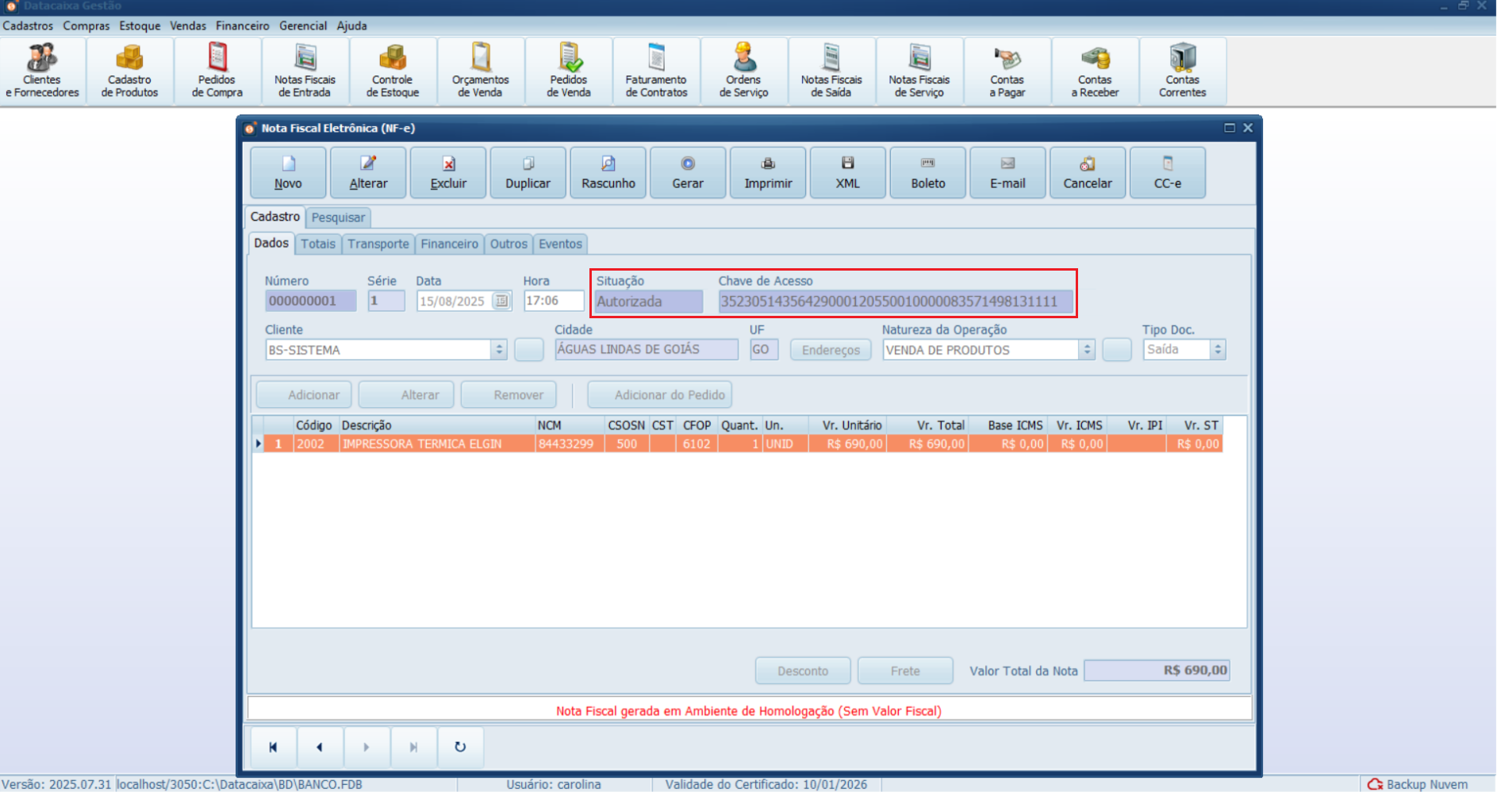Click the Endereços button
1512x792 pixels.
831,350
